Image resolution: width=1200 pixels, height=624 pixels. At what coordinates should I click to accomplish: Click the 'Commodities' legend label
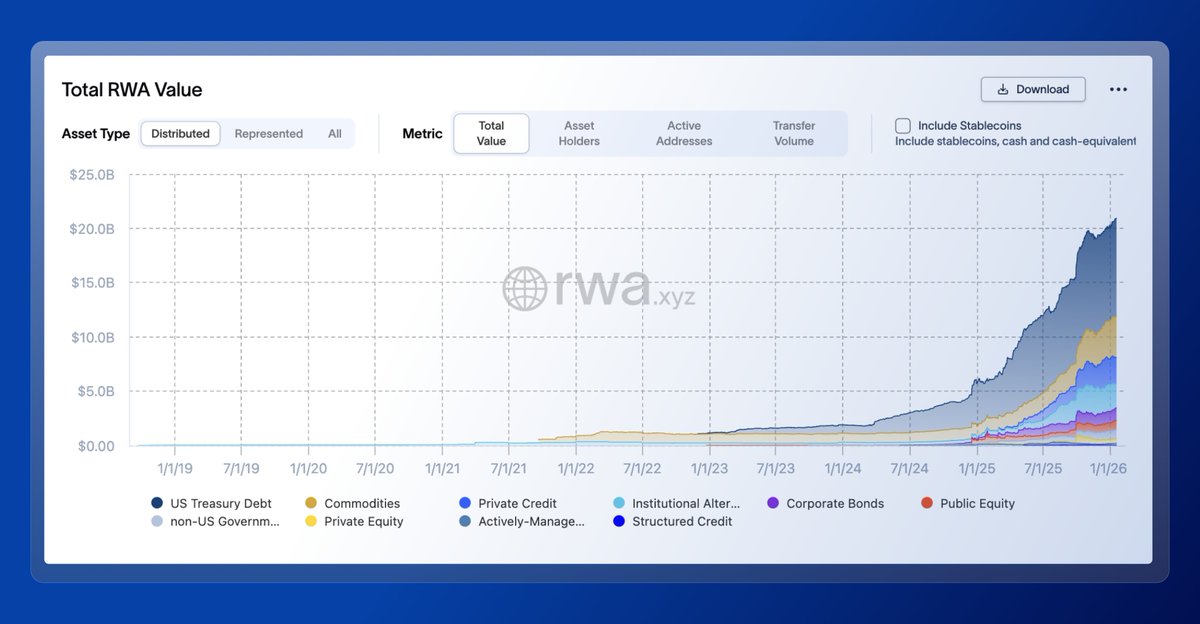(362, 504)
